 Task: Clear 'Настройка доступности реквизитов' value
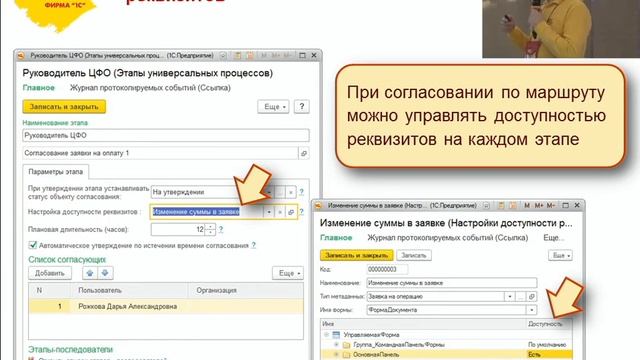coord(280,212)
